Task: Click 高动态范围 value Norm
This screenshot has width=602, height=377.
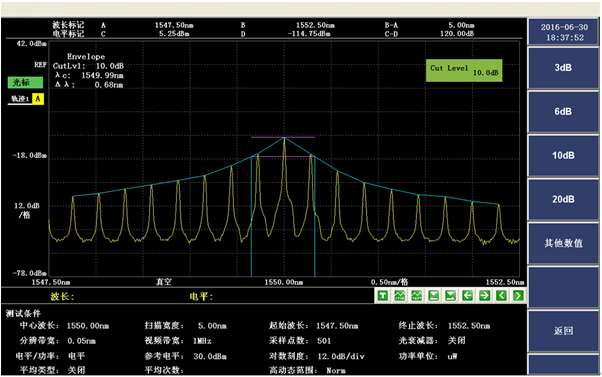Action: 336,371
